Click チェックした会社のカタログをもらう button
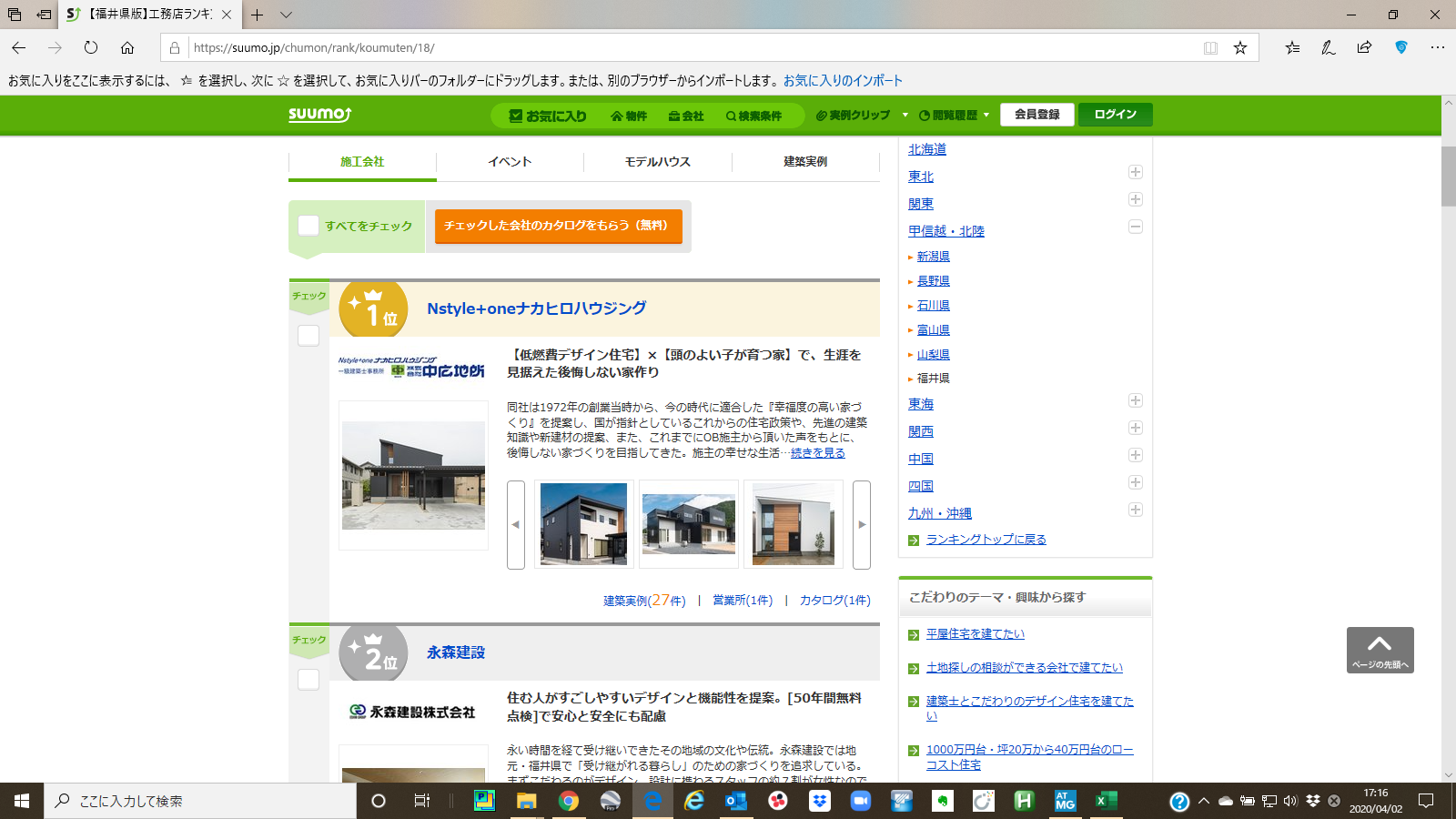 click(559, 226)
